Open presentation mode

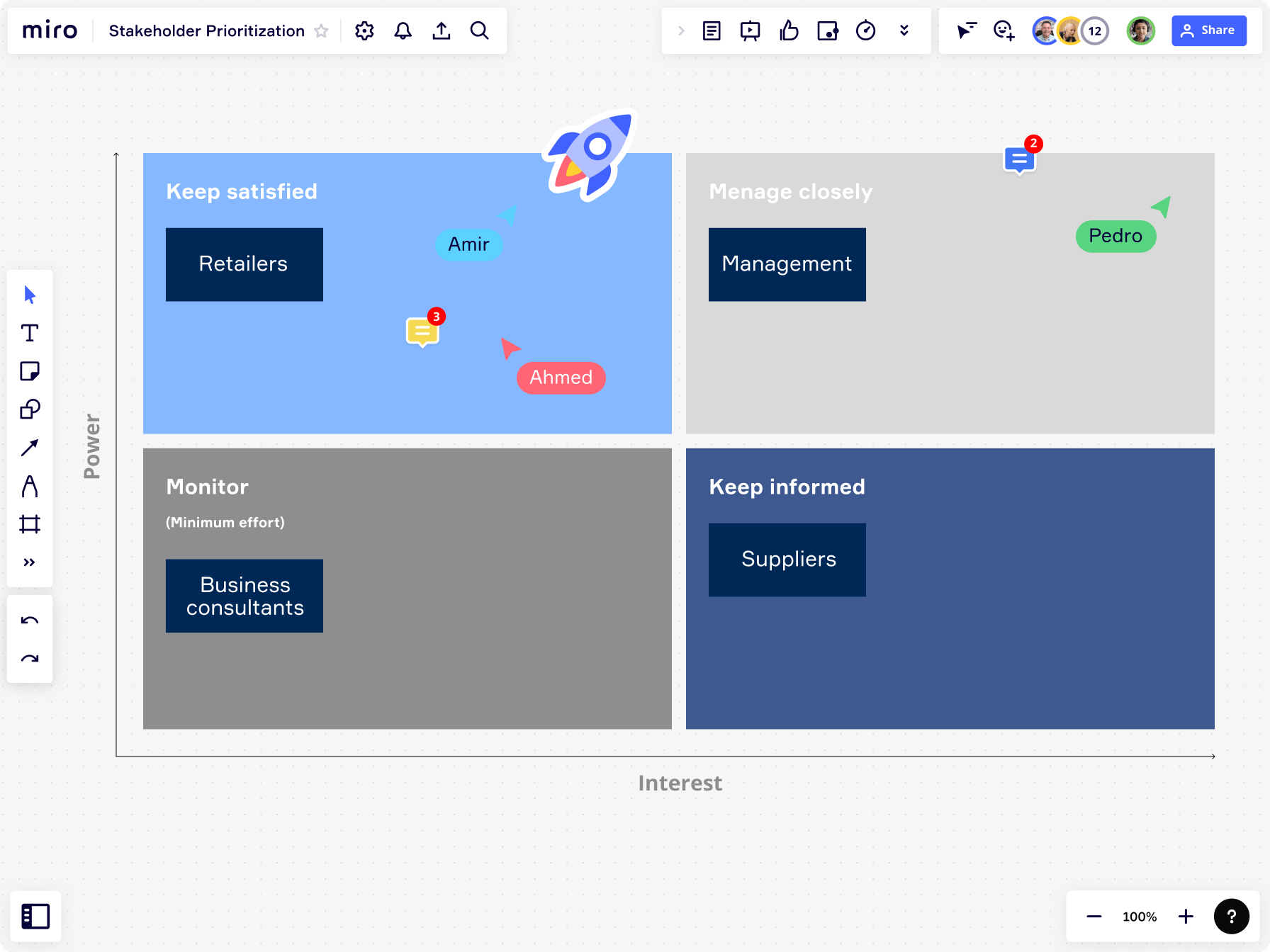pyautogui.click(x=750, y=30)
